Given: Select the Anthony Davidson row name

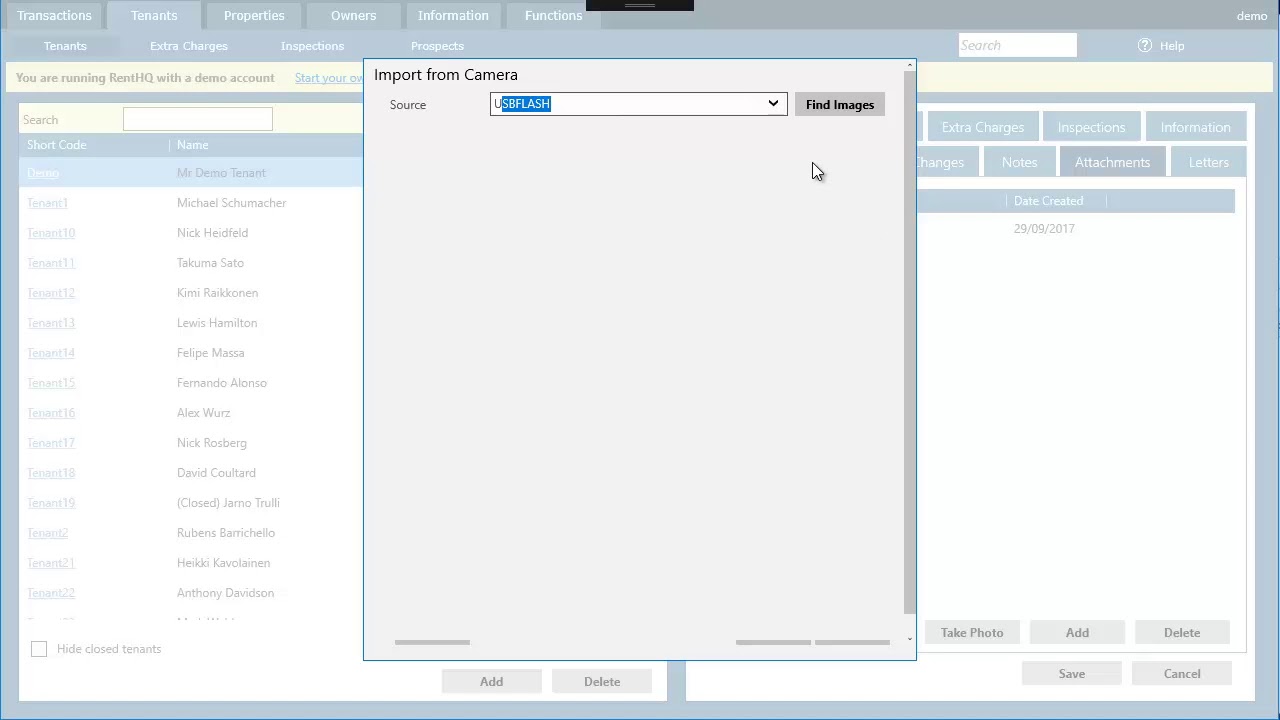Looking at the screenshot, I should pos(225,593).
